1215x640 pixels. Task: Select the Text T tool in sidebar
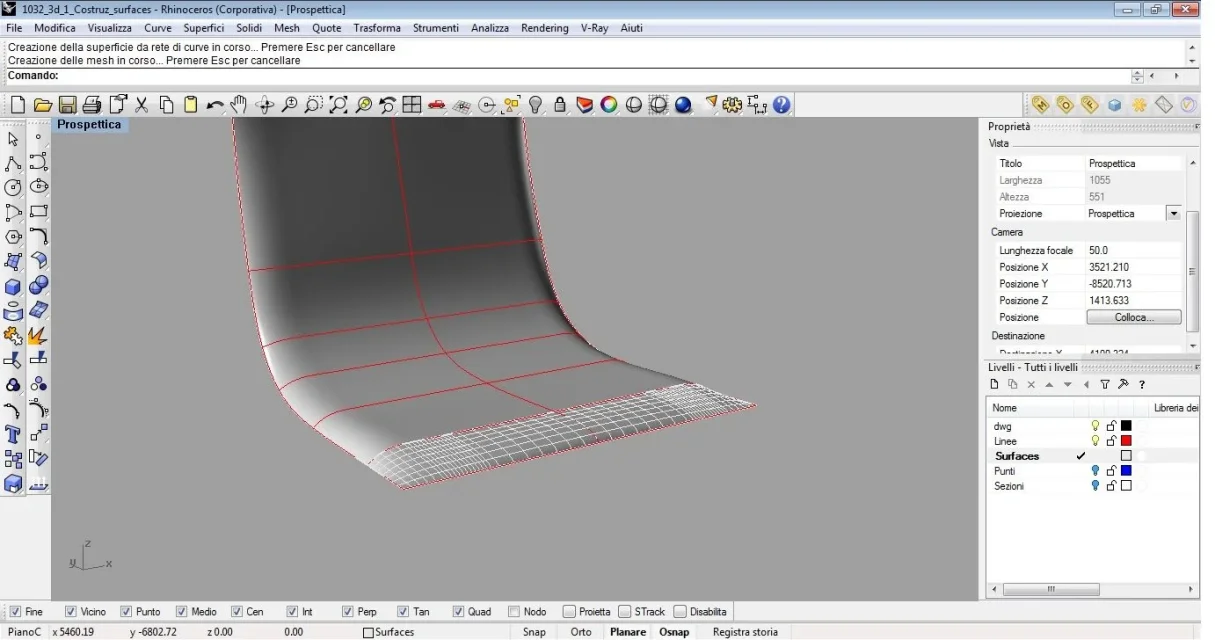click(13, 434)
